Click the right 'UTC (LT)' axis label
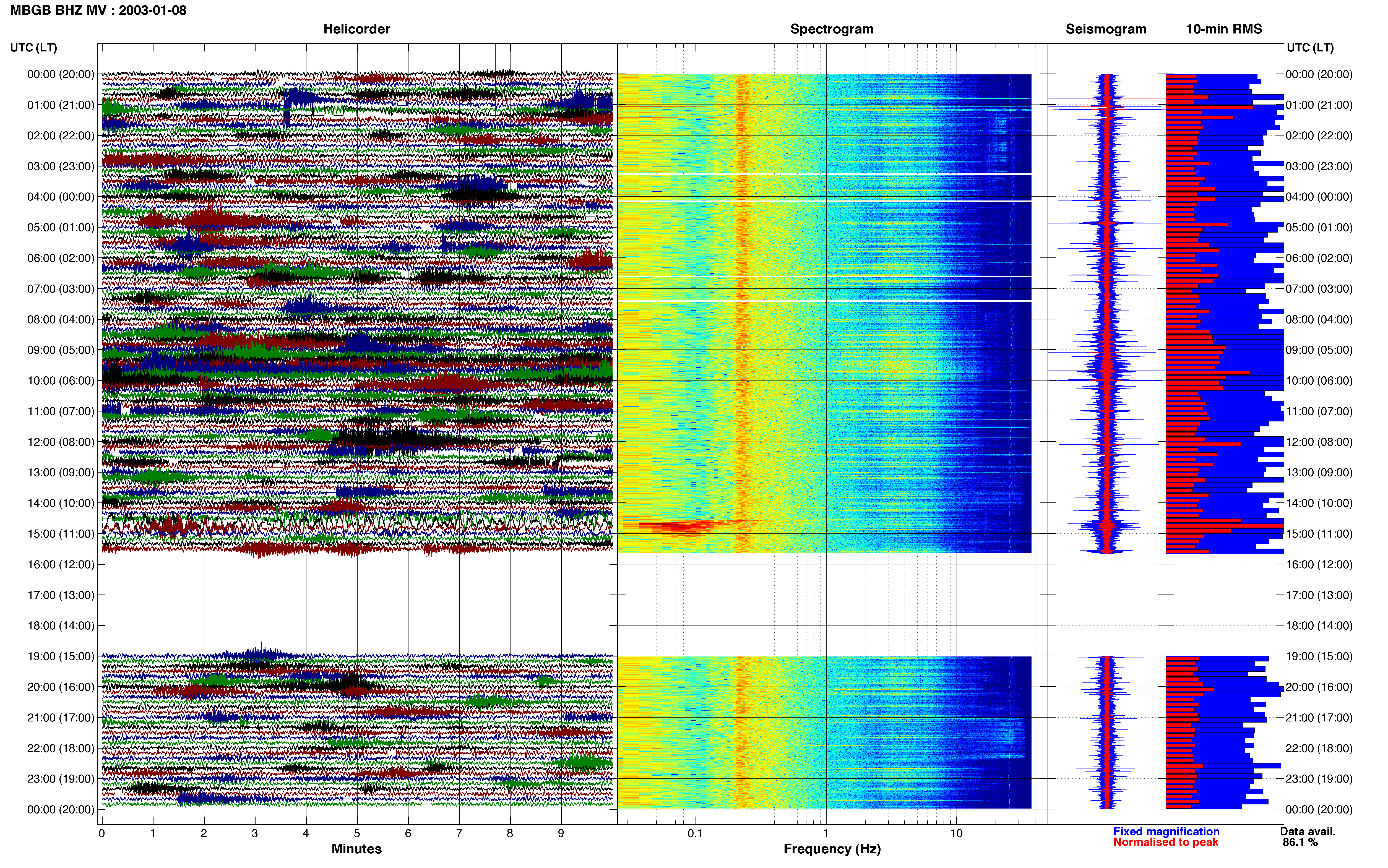Screen dimensions: 1388x868 pos(1310,48)
